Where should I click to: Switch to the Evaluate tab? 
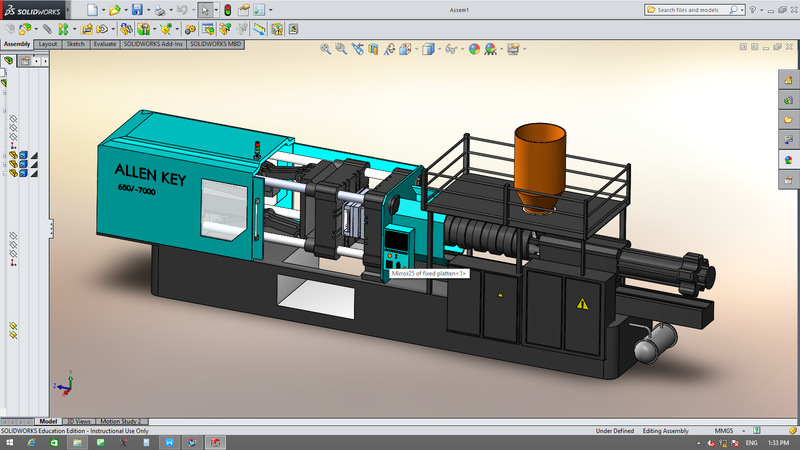coord(105,44)
